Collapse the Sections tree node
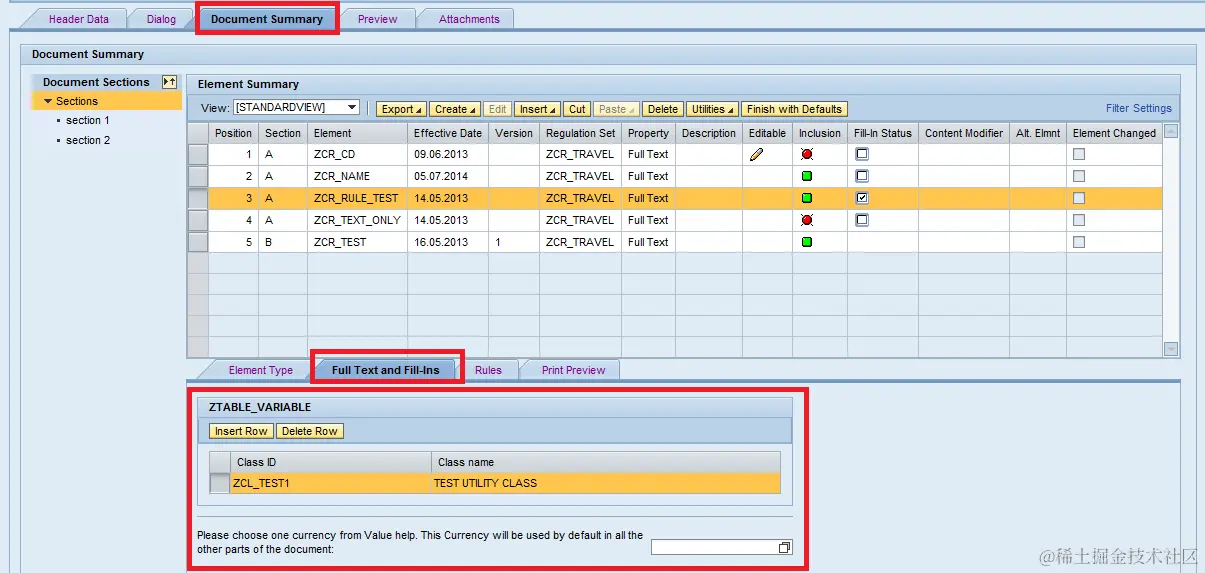The image size is (1205, 573). click(48, 101)
